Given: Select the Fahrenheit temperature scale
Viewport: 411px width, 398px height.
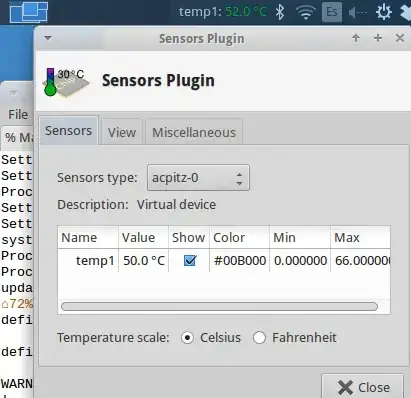Looking at the screenshot, I should 259,338.
